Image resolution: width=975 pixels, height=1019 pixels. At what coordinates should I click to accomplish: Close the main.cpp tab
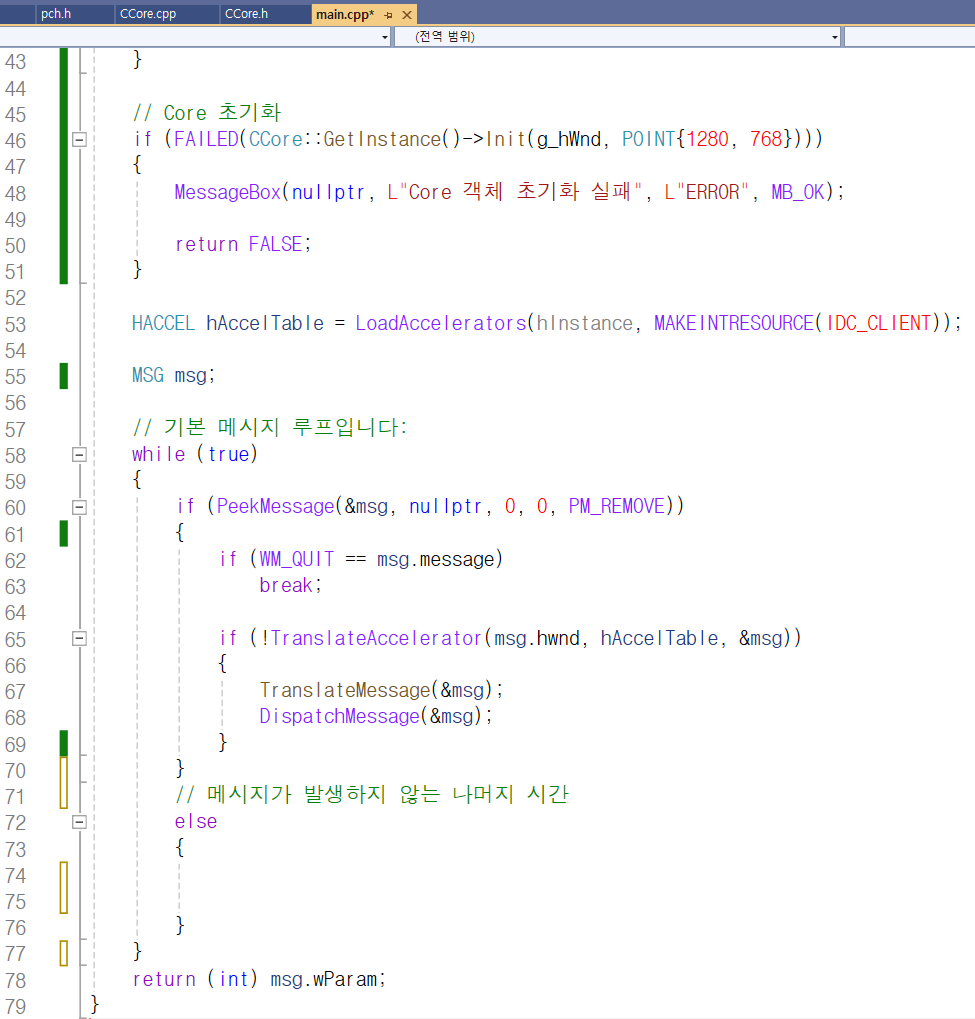(407, 15)
